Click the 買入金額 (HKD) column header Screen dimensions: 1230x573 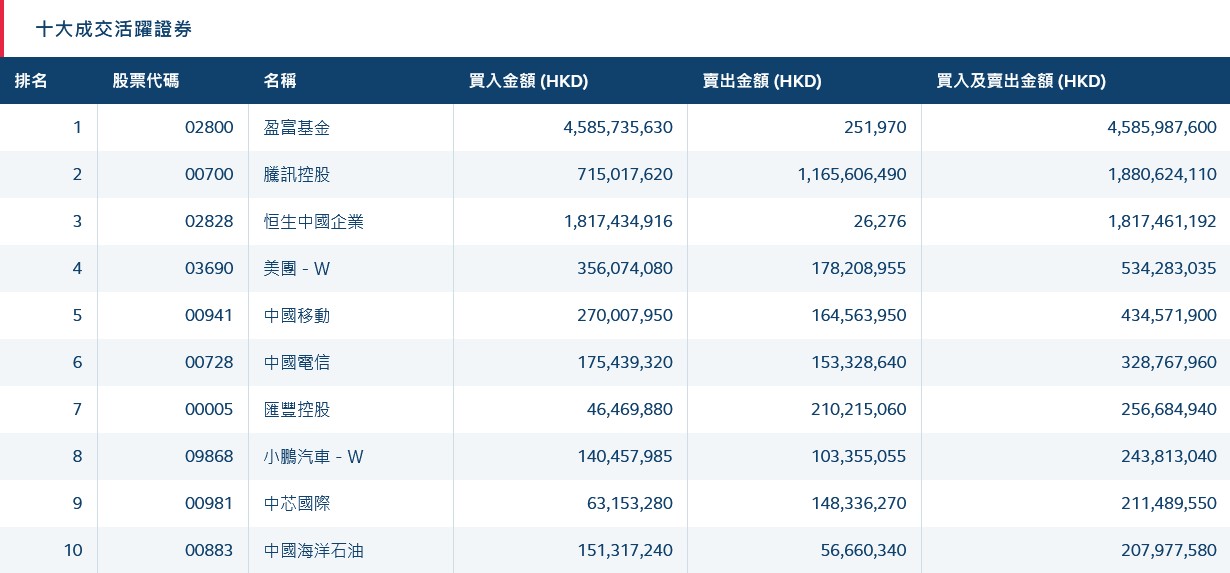[528, 81]
